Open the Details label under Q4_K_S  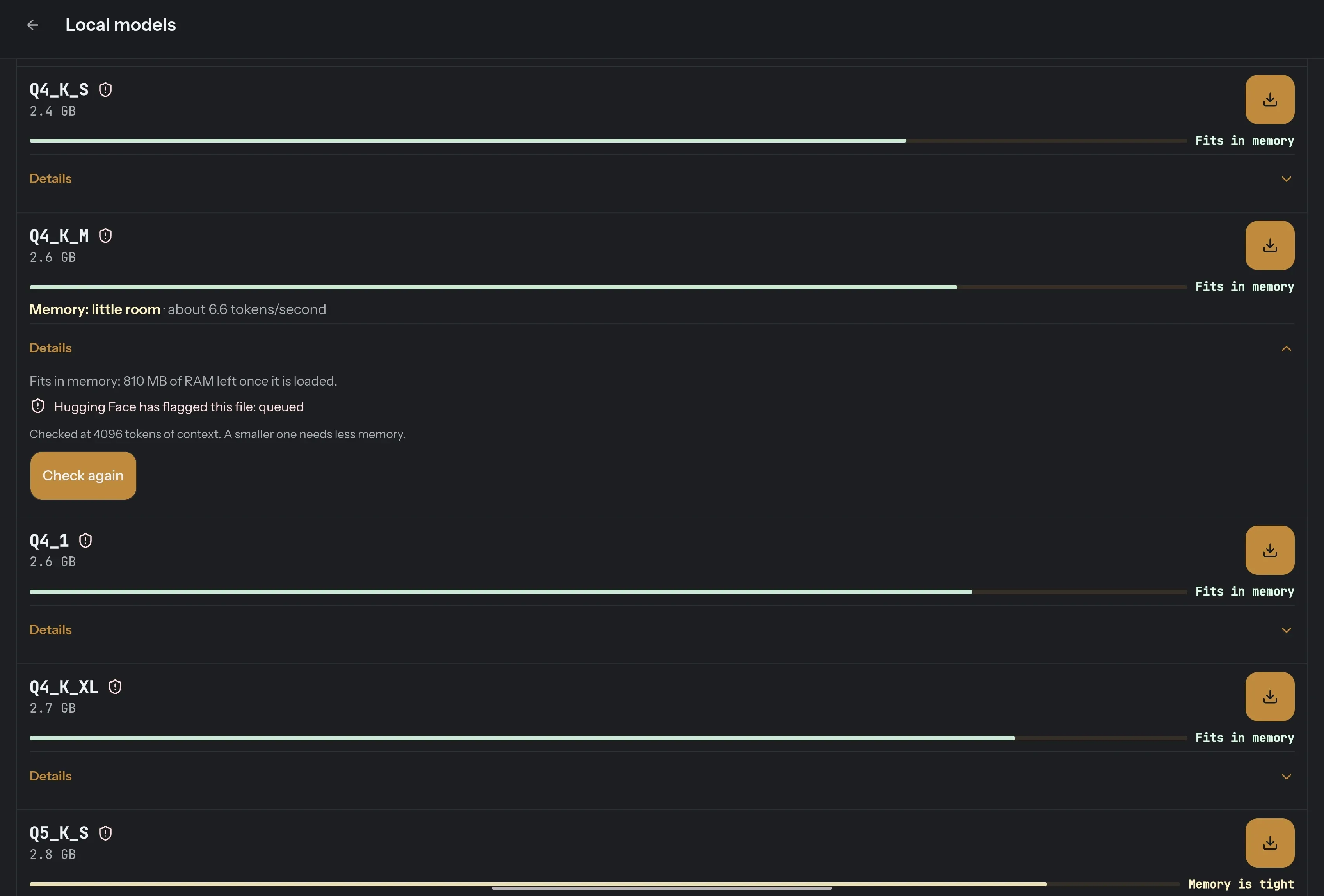[x=51, y=179]
